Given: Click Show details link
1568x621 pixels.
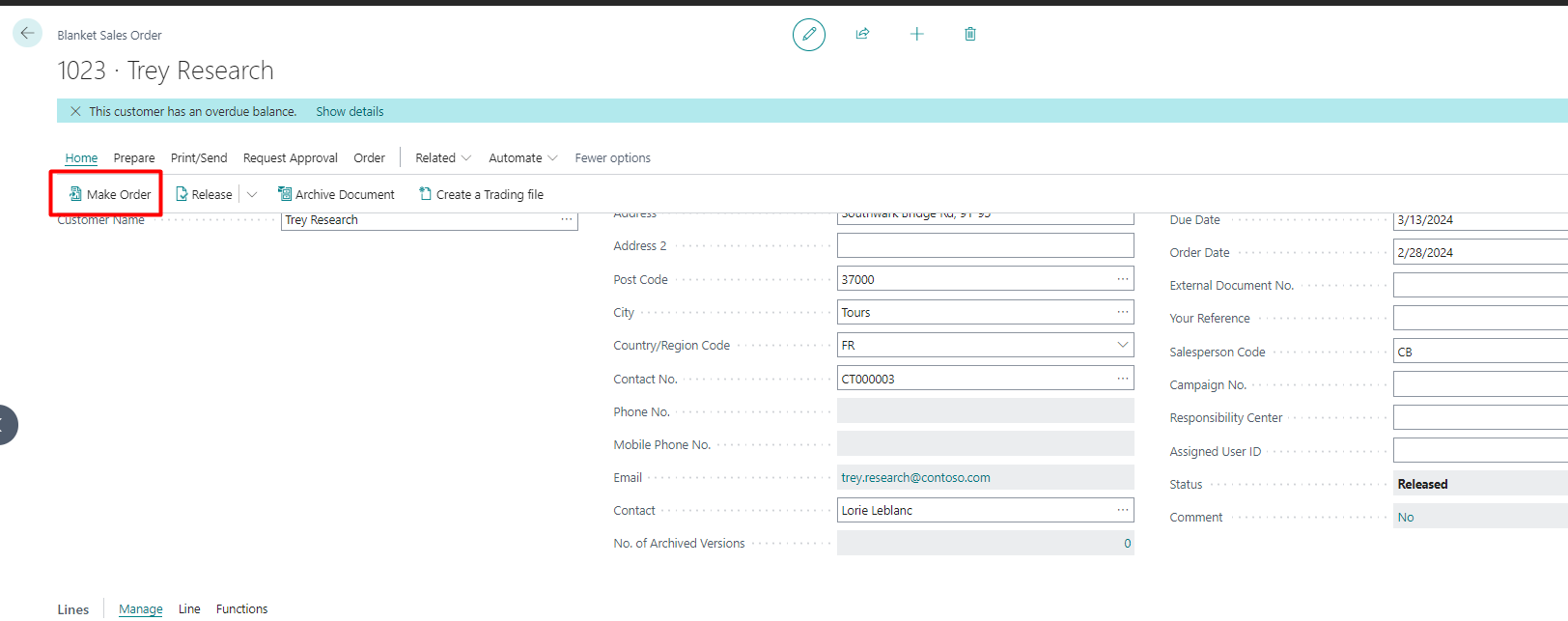Looking at the screenshot, I should (350, 111).
